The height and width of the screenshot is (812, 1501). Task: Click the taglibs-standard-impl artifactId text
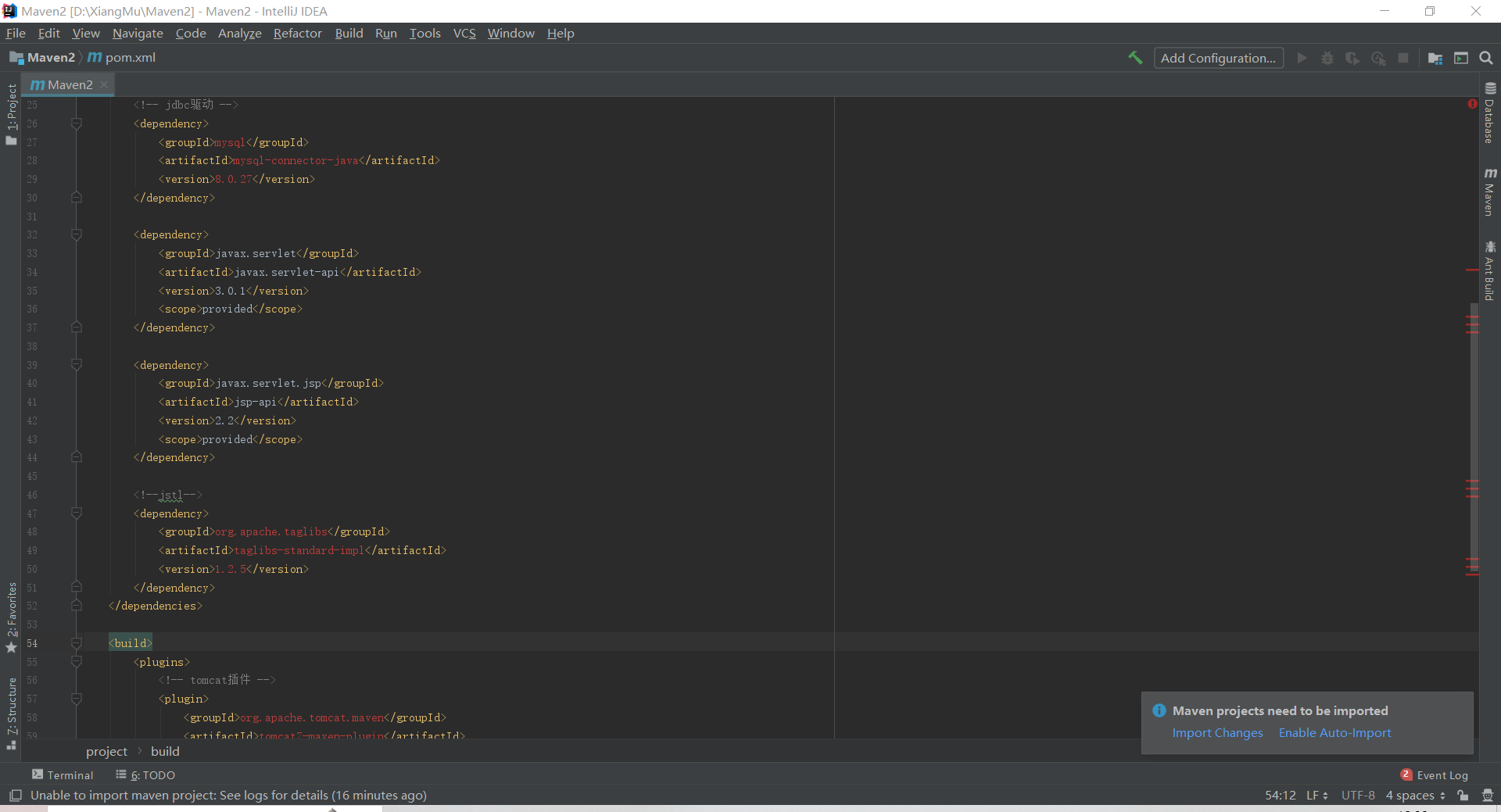pos(299,550)
